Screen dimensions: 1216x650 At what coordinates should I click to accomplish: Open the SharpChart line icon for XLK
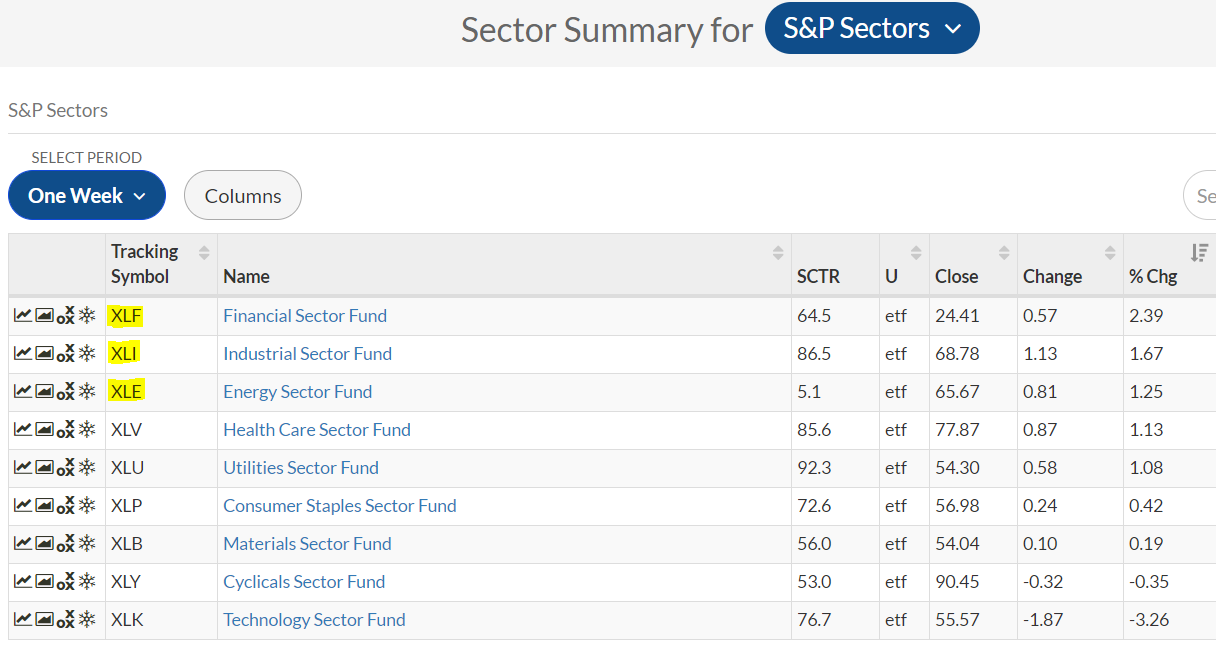click(x=22, y=620)
